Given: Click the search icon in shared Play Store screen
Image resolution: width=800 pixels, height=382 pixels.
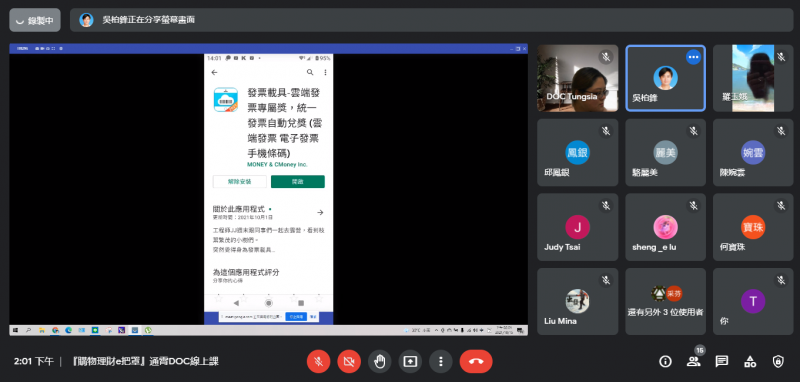Looking at the screenshot, I should coord(310,72).
